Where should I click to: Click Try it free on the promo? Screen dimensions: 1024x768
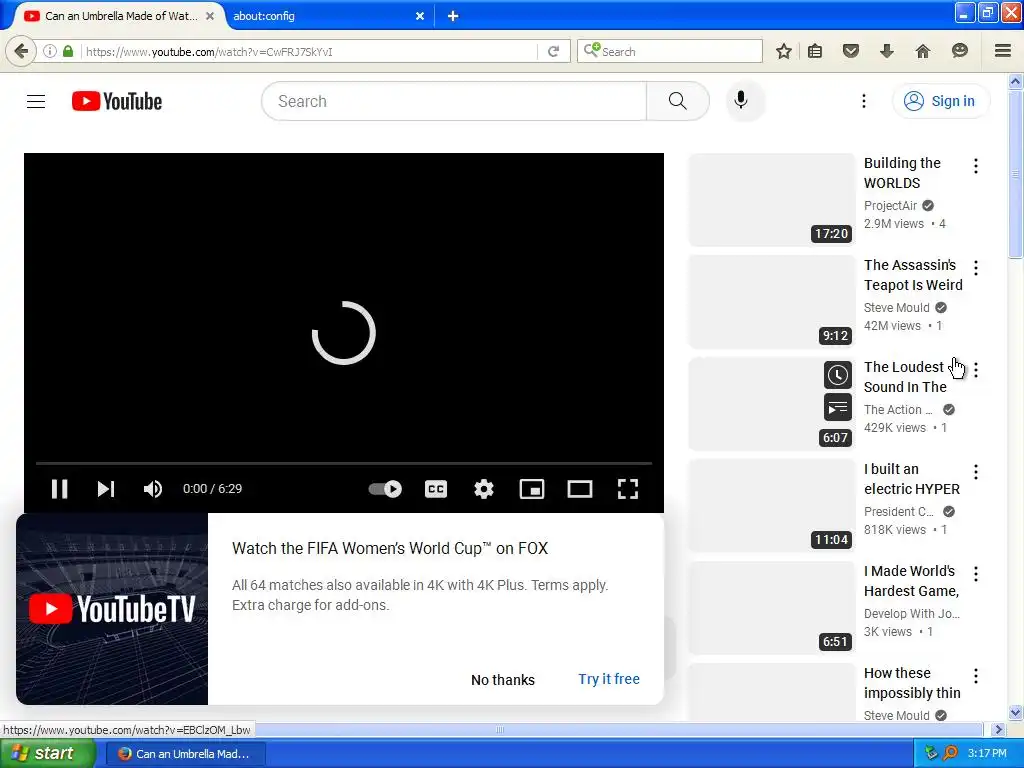coord(609,679)
